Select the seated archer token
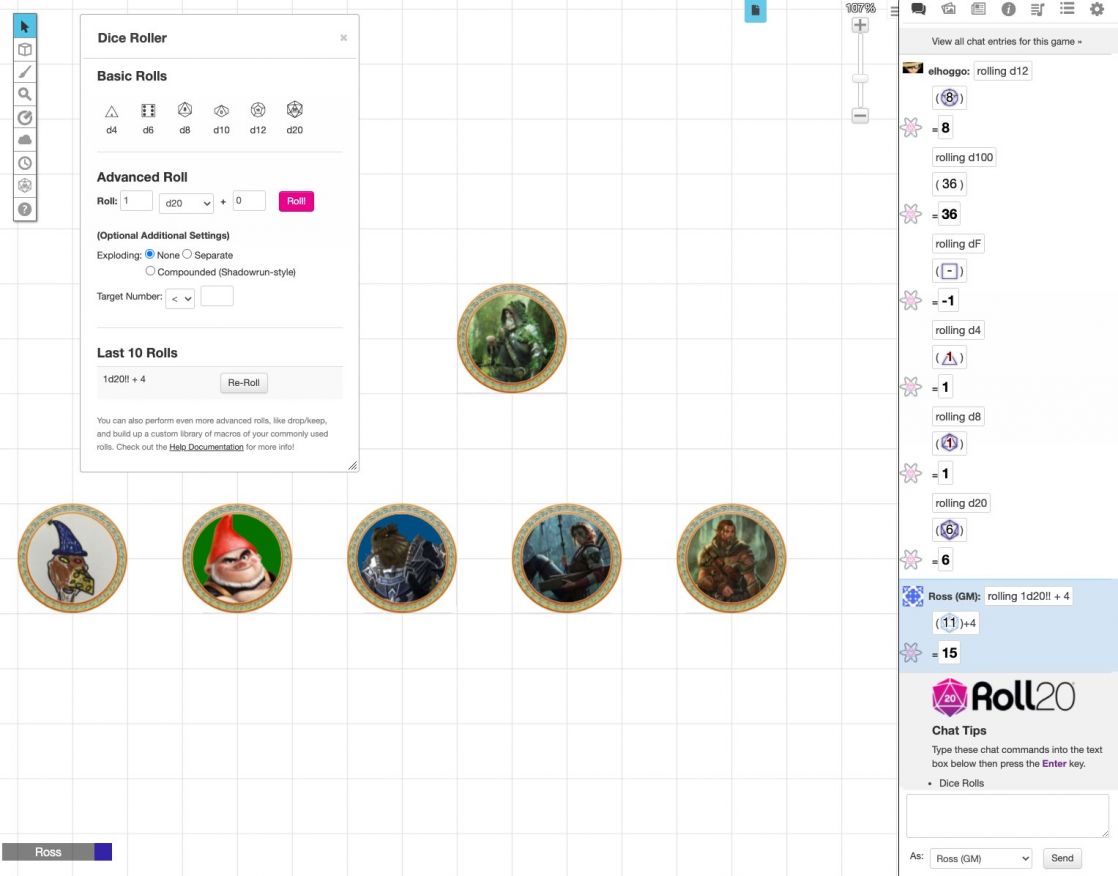 point(566,558)
